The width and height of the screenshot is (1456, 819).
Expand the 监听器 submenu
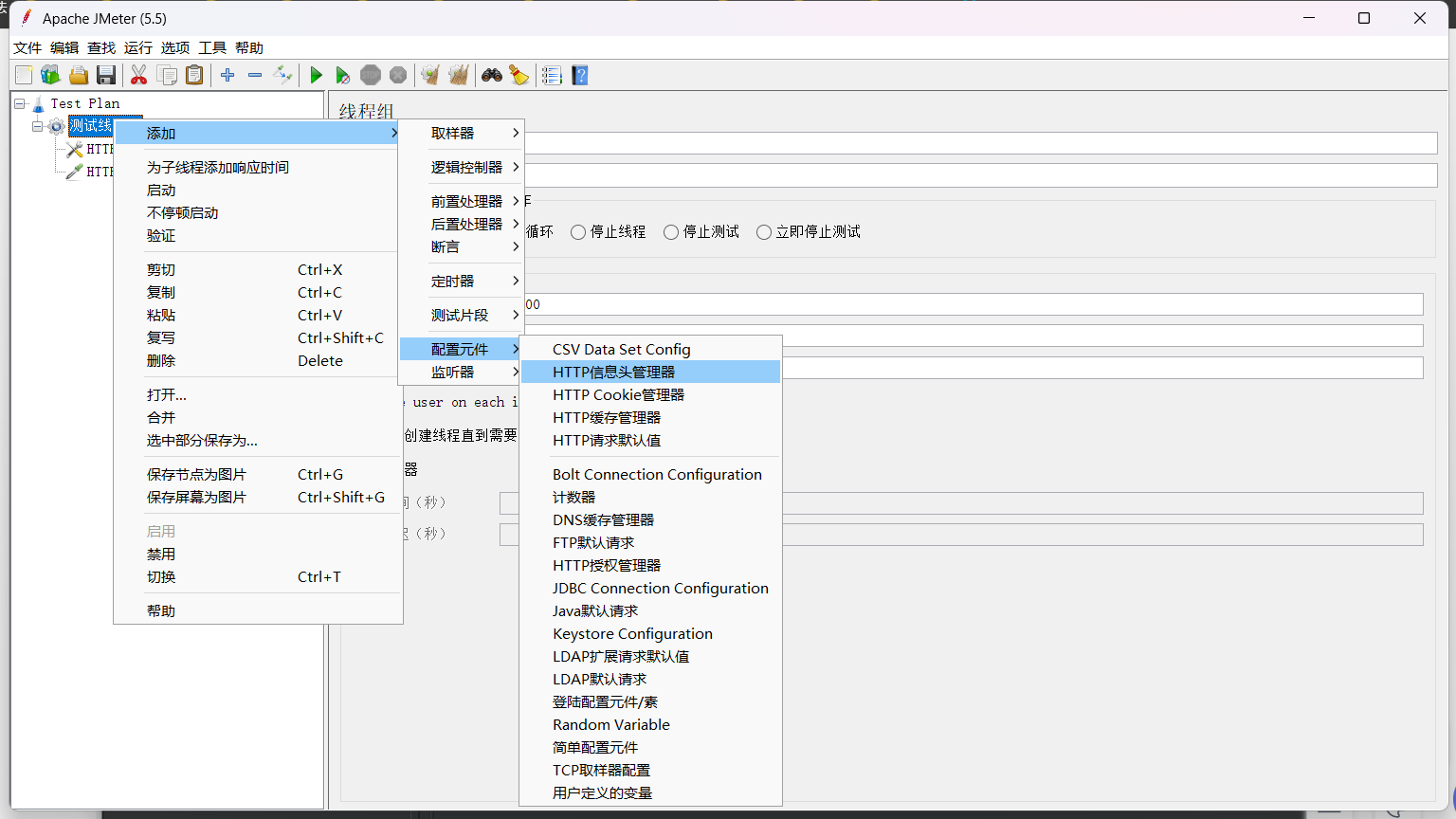(x=462, y=373)
